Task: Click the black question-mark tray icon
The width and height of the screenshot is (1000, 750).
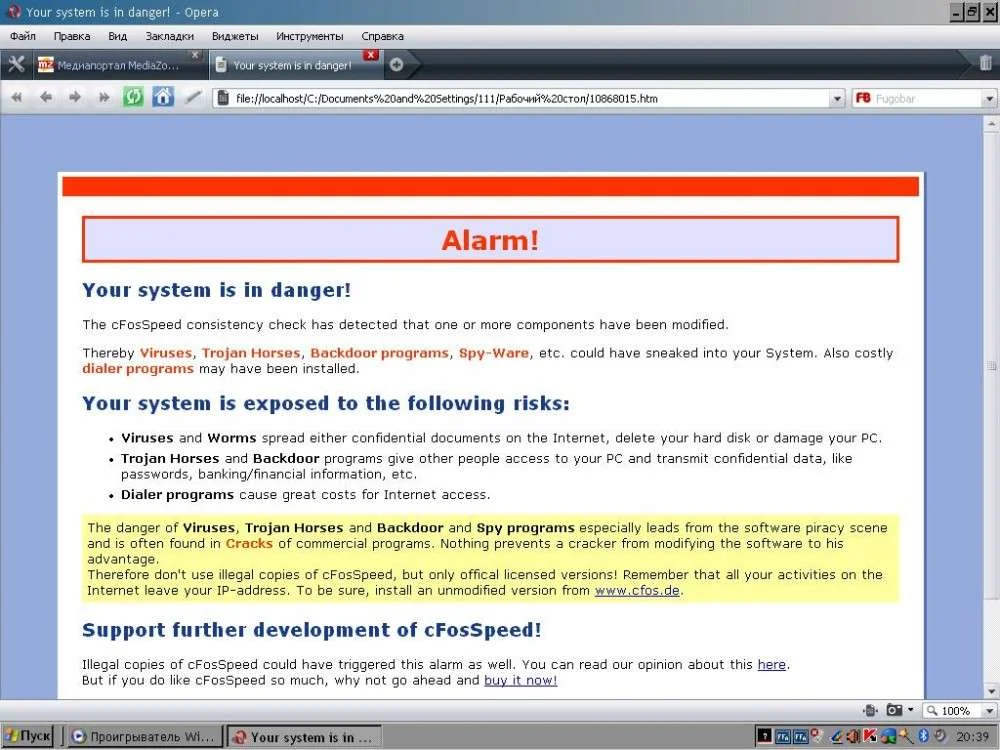Action: click(764, 736)
